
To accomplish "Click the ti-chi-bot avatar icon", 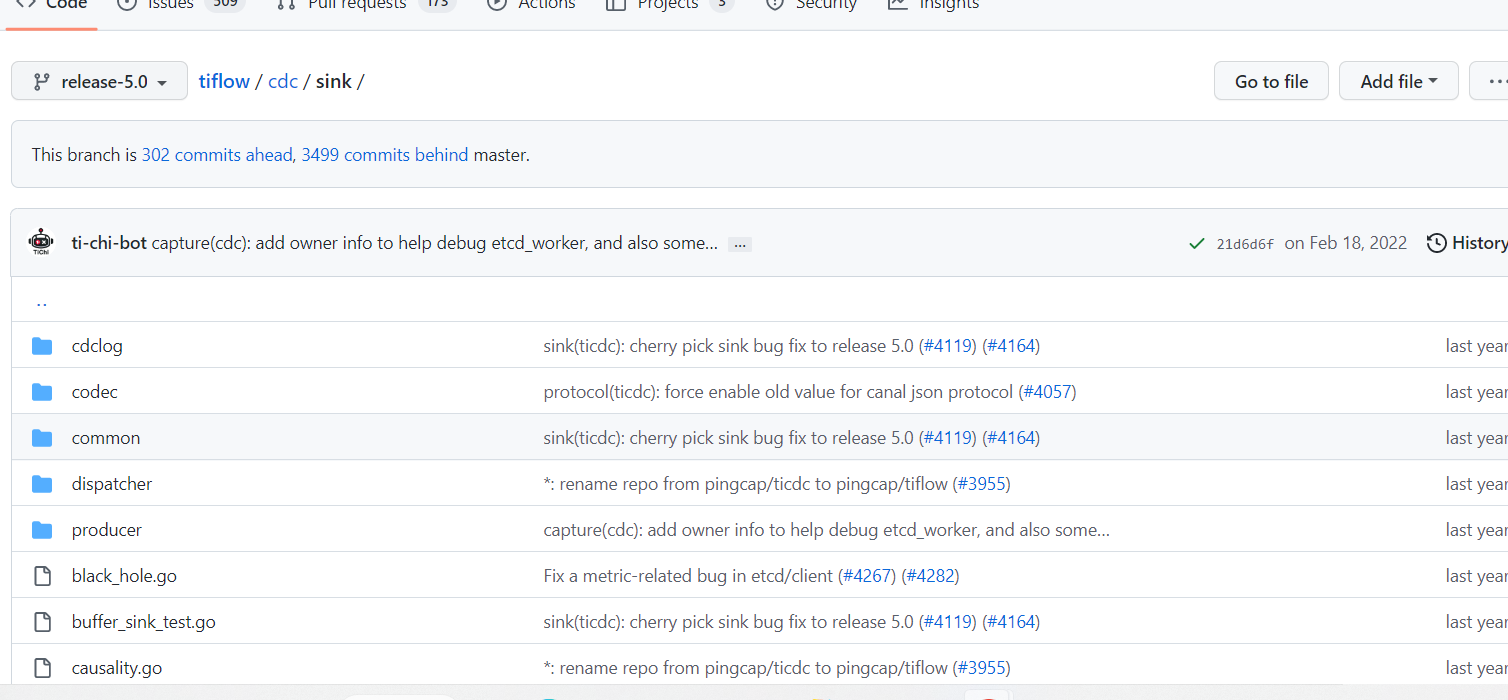I will click(x=41, y=243).
